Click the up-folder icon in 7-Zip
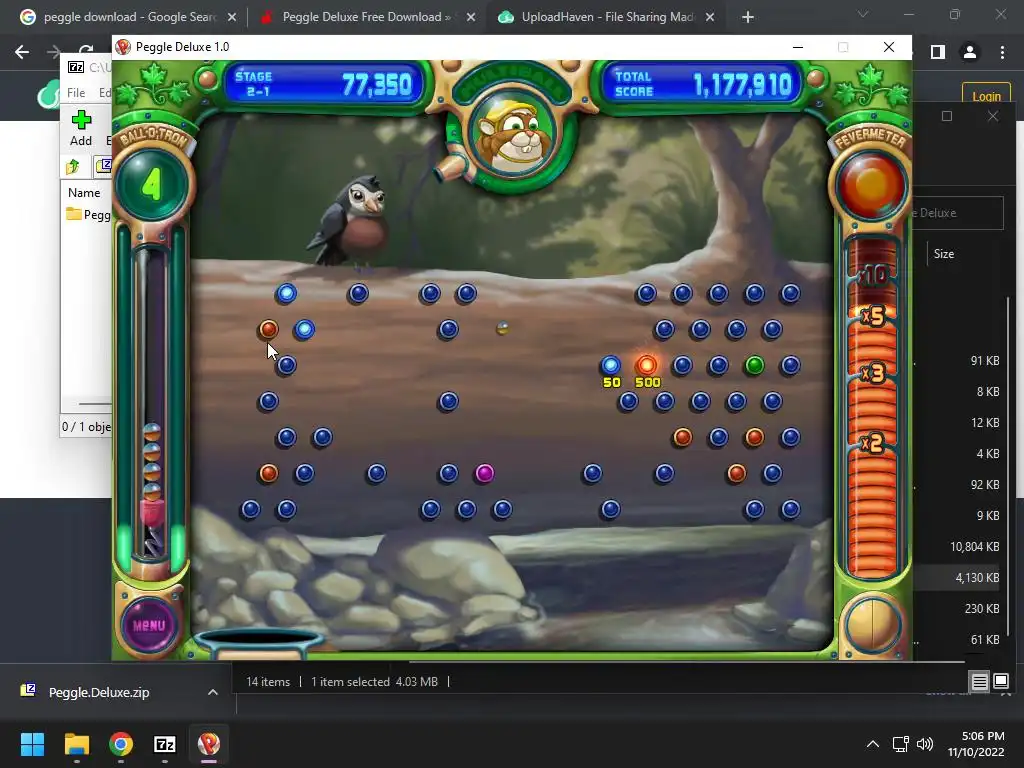 tap(73, 167)
